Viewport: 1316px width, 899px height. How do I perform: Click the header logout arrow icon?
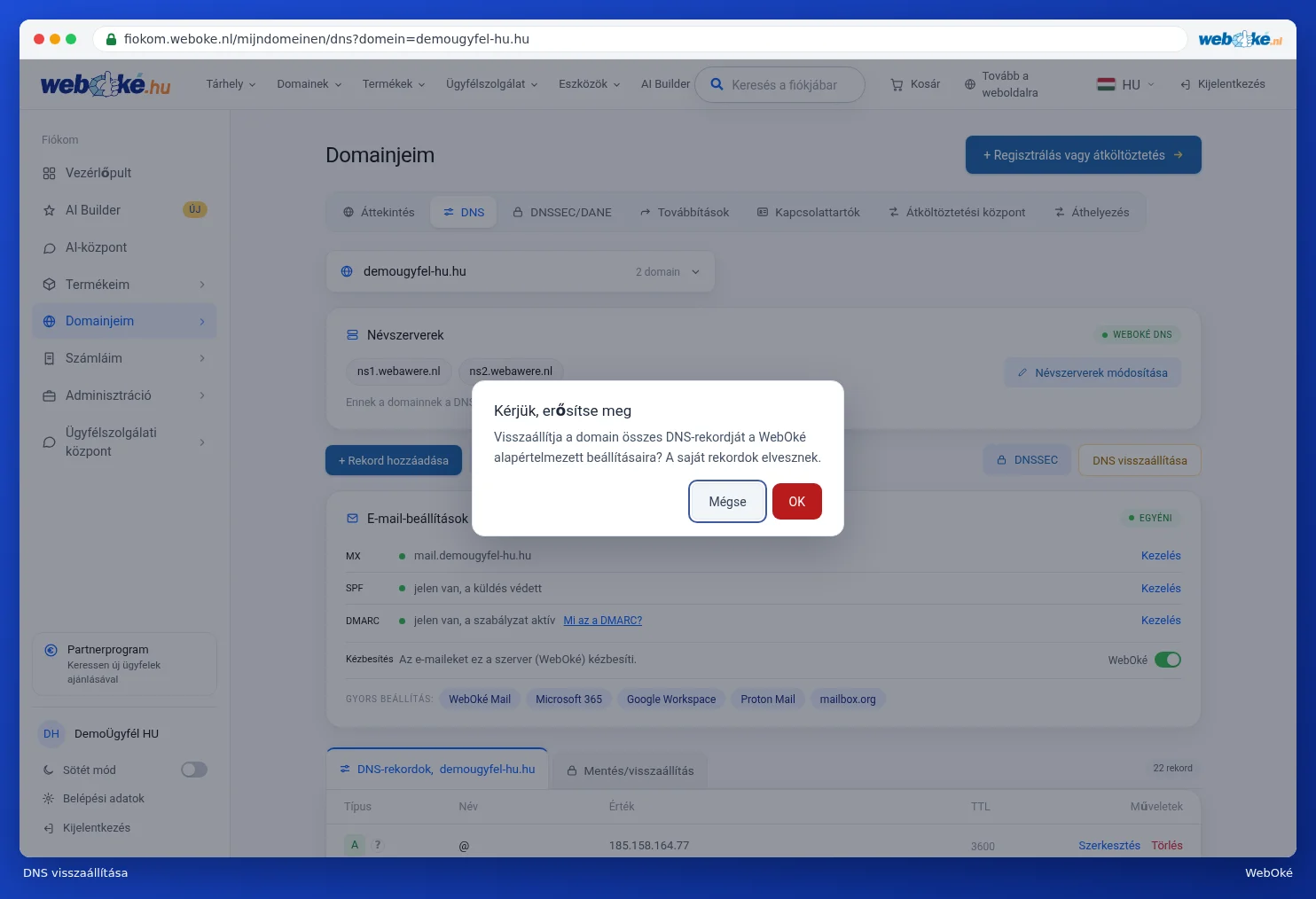point(1185,84)
